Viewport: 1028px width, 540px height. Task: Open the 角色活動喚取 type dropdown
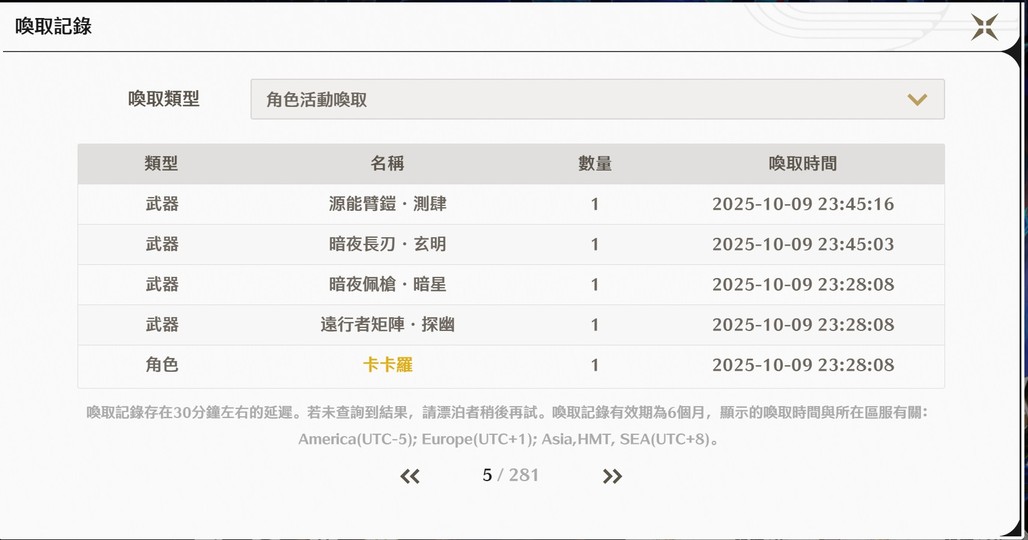[596, 100]
